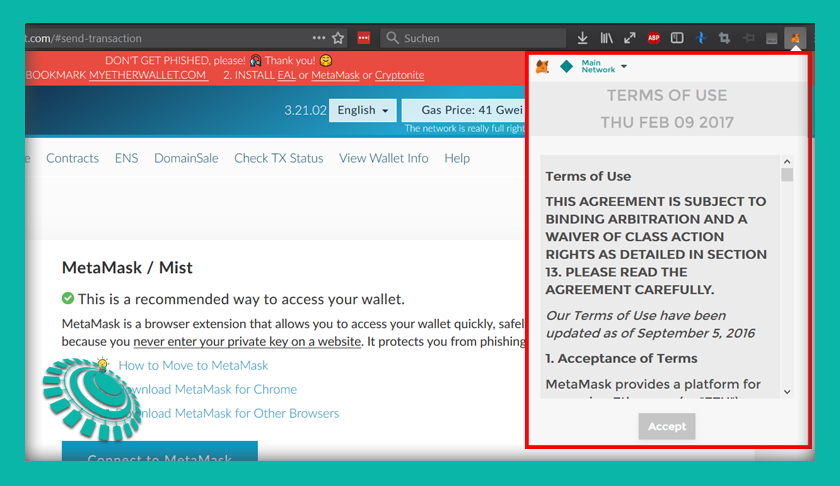
Task: Click the URL address bar text
Action: point(84,38)
